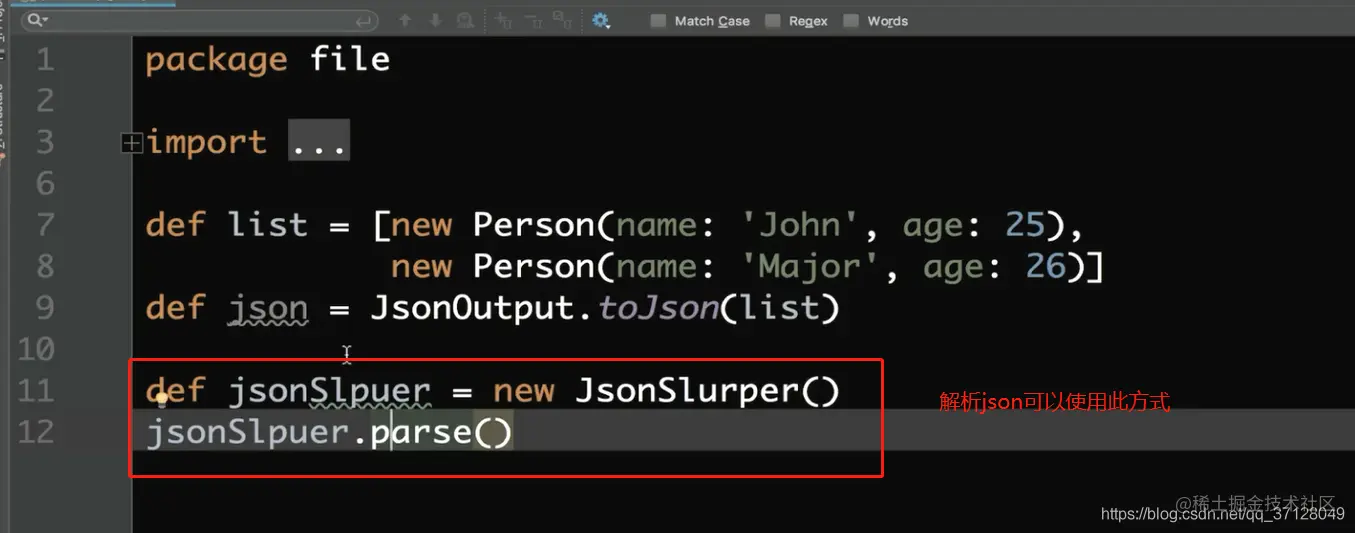This screenshot has height=533, width=1355.
Task: Click line number 9 in the gutter
Action: pyautogui.click(x=45, y=307)
